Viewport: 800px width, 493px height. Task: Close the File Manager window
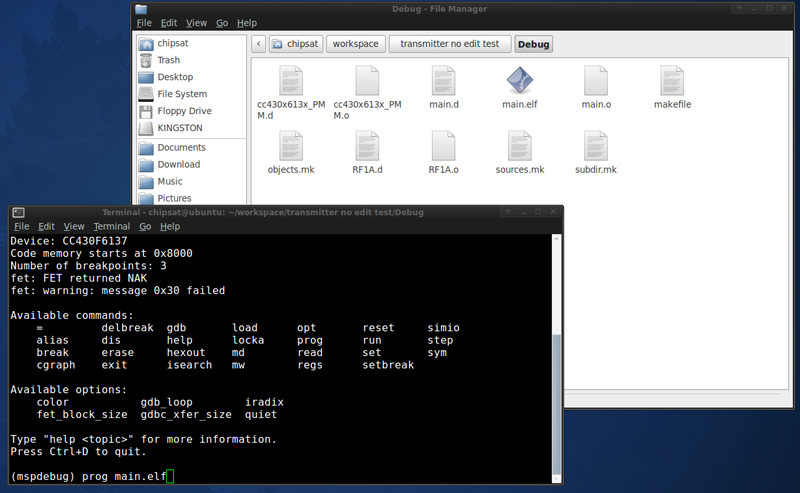point(785,8)
